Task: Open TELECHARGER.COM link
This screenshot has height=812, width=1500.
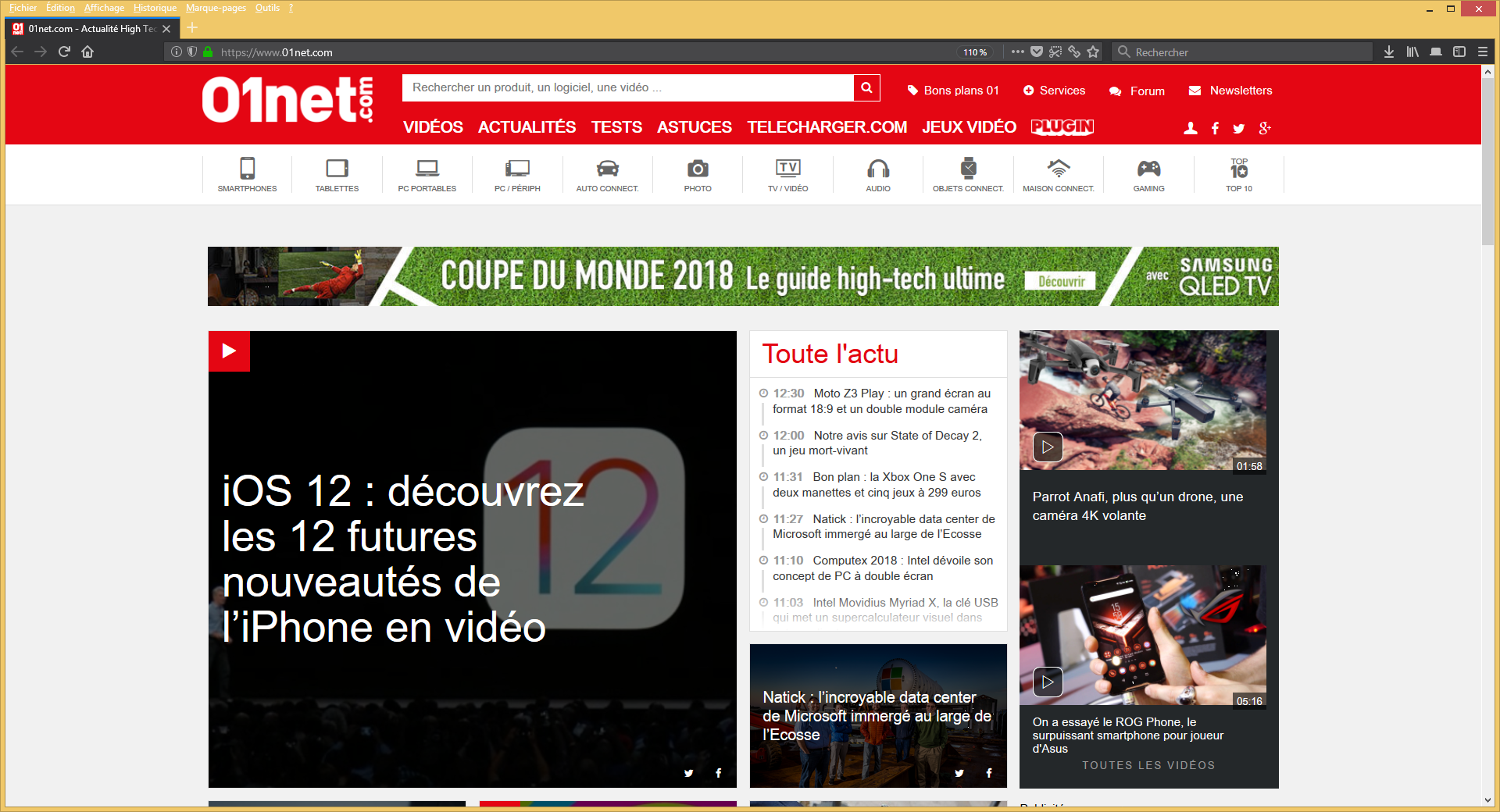Action: [x=827, y=127]
